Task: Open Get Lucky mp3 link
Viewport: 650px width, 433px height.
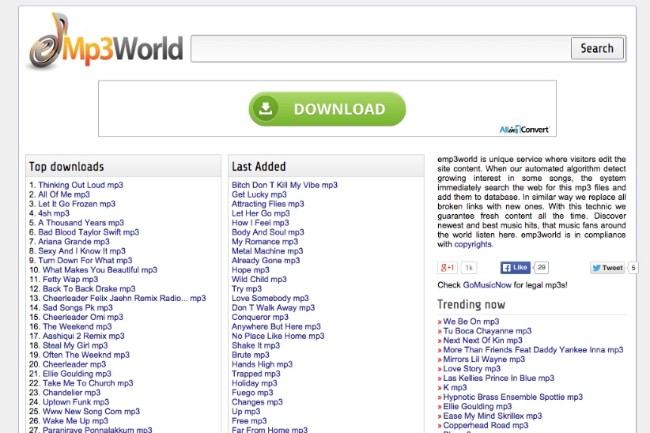Action: (259, 194)
